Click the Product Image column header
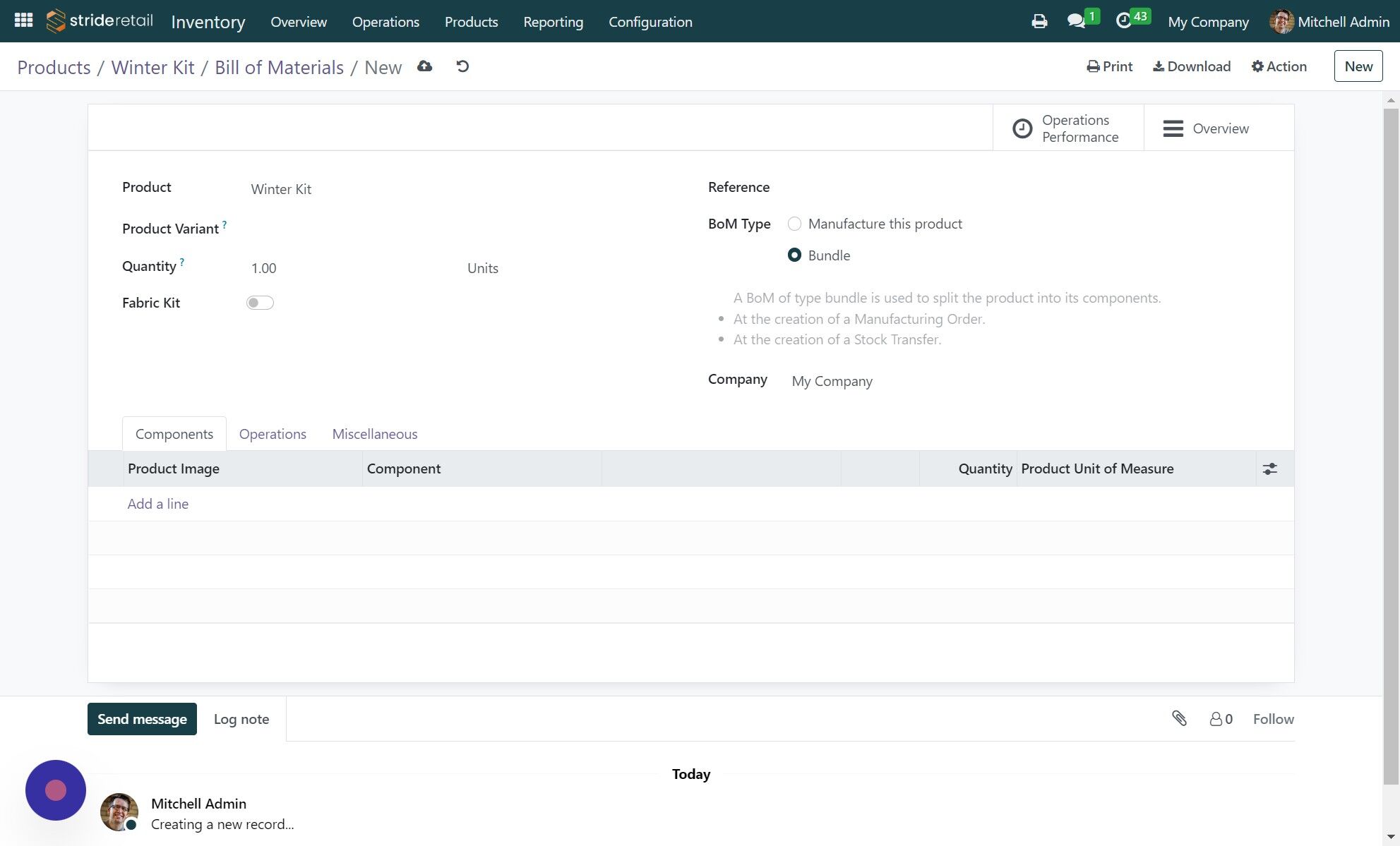This screenshot has height=846, width=1400. [x=243, y=469]
